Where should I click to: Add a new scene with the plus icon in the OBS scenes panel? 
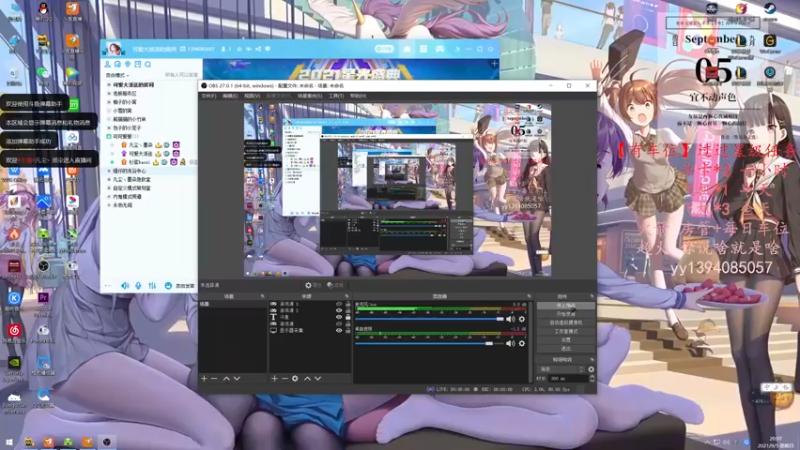pyautogui.click(x=204, y=379)
